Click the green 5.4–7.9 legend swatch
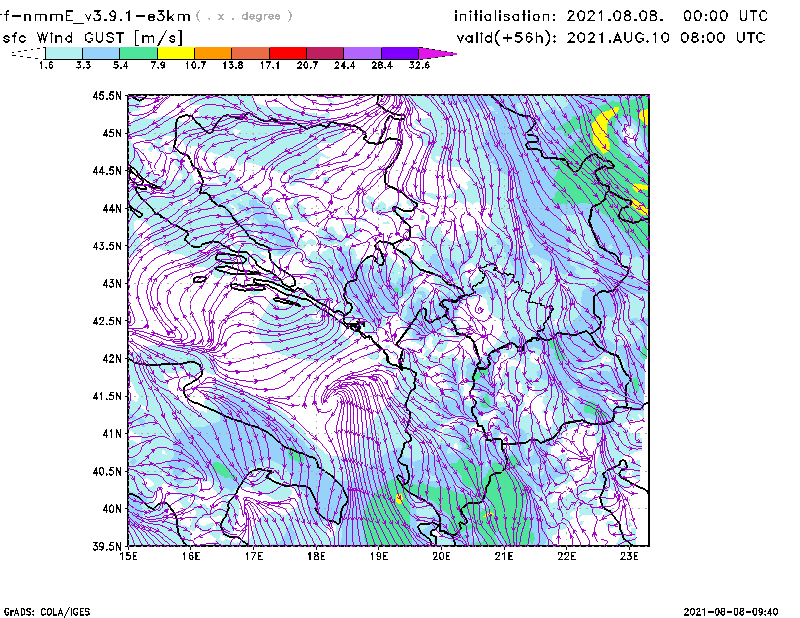This screenshot has width=800, height=618. tap(138, 53)
